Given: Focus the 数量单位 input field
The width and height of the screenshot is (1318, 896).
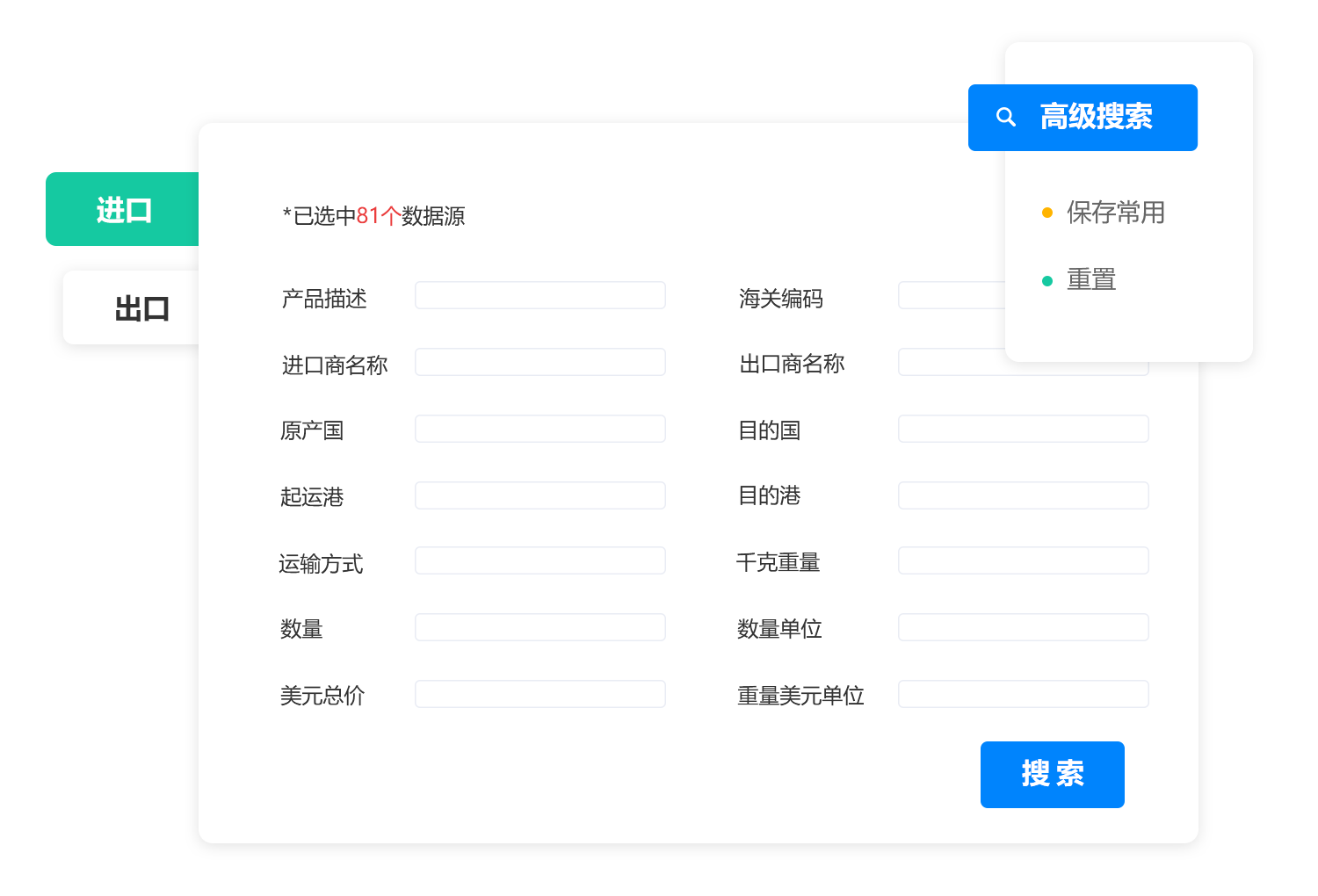Looking at the screenshot, I should click(x=1023, y=628).
